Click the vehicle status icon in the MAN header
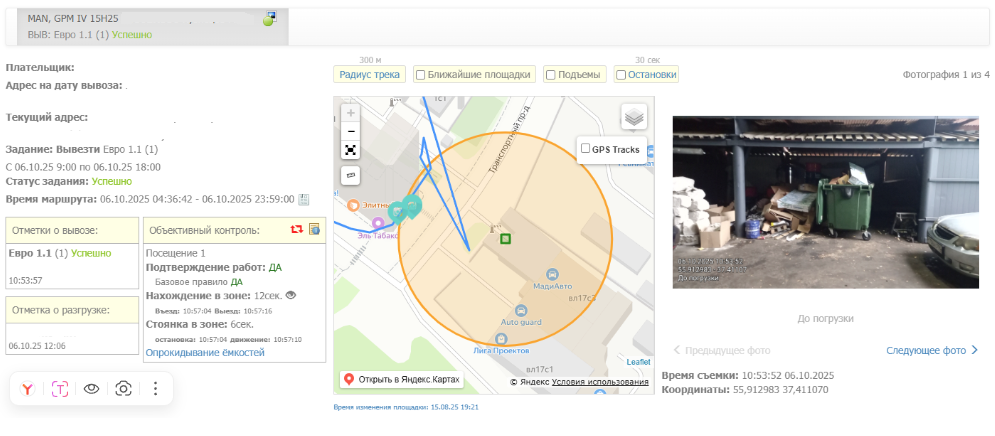The height and width of the screenshot is (436, 995). pyautogui.click(x=270, y=19)
